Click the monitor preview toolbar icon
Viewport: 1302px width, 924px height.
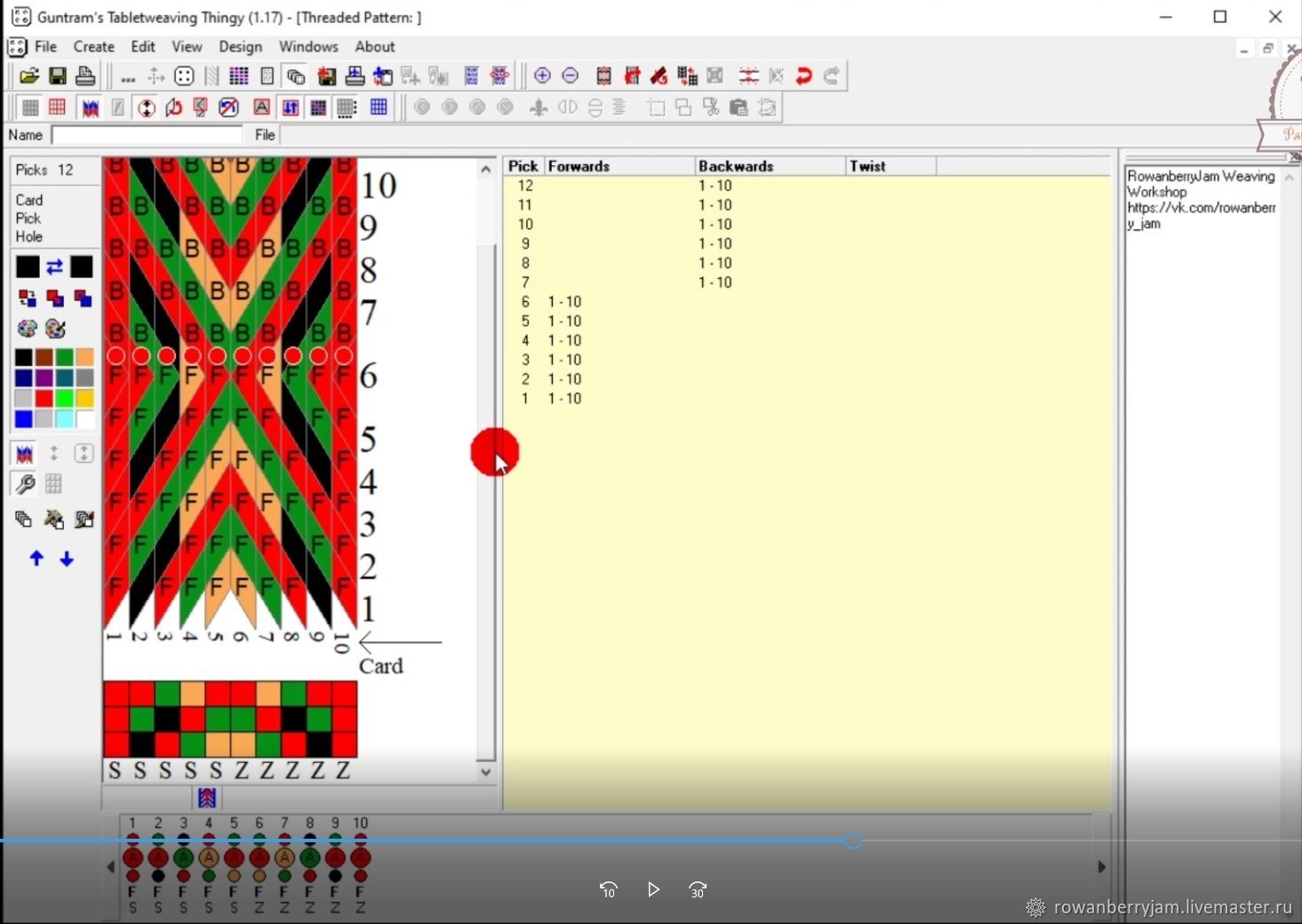click(355, 76)
